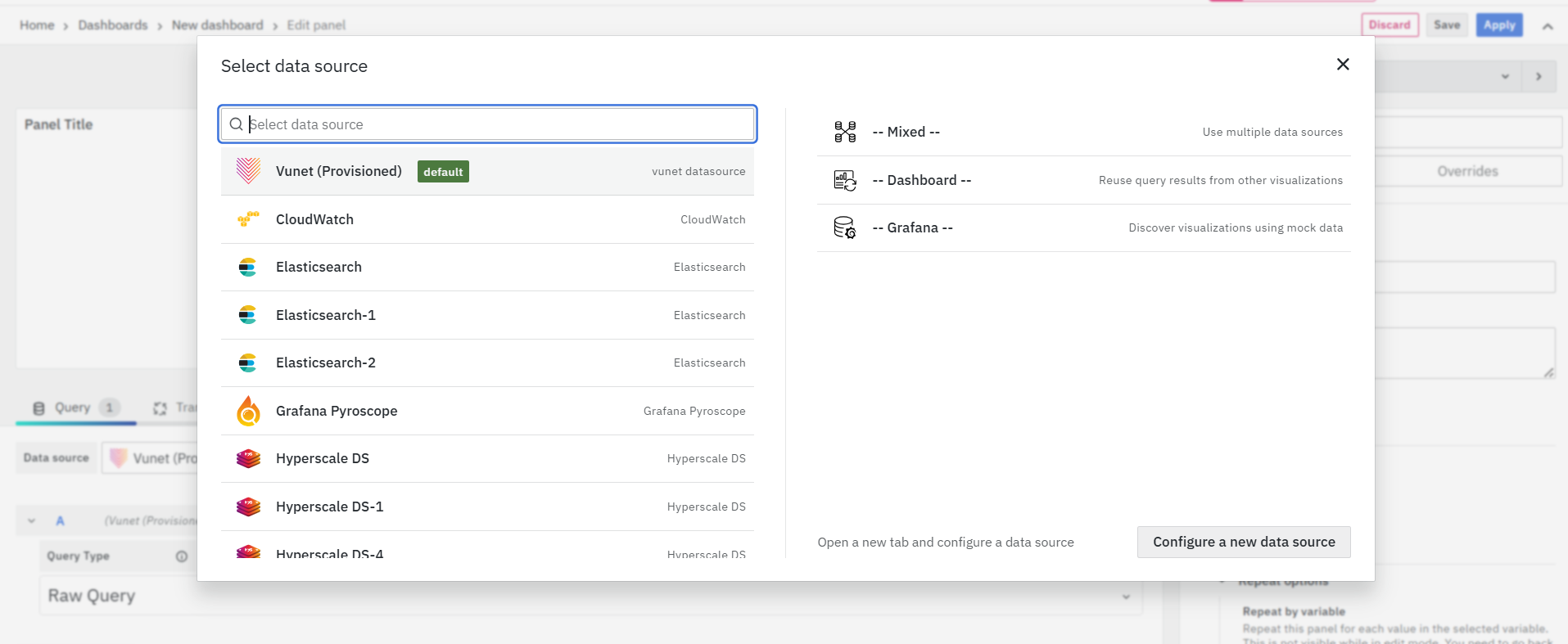Click the Hyperscale DS-1 stacked layers icon
This screenshot has height=644, width=1568.
click(x=248, y=507)
